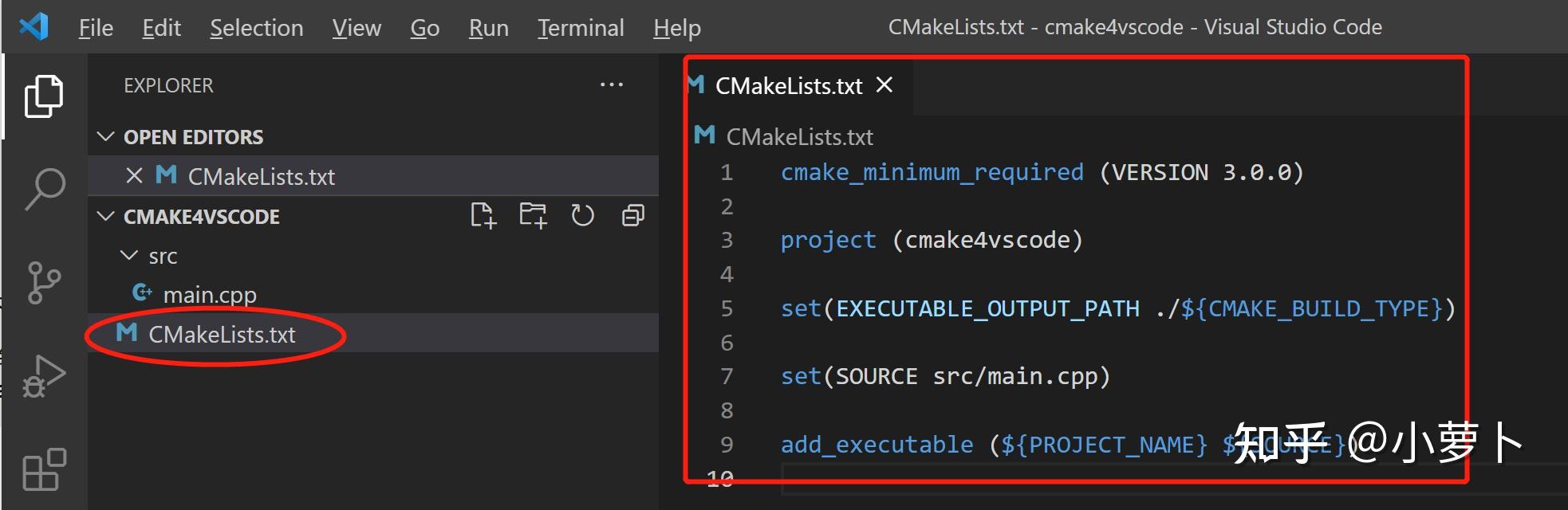This screenshot has width=1568, height=510.
Task: Refresh the explorer file tree
Action: click(x=583, y=215)
